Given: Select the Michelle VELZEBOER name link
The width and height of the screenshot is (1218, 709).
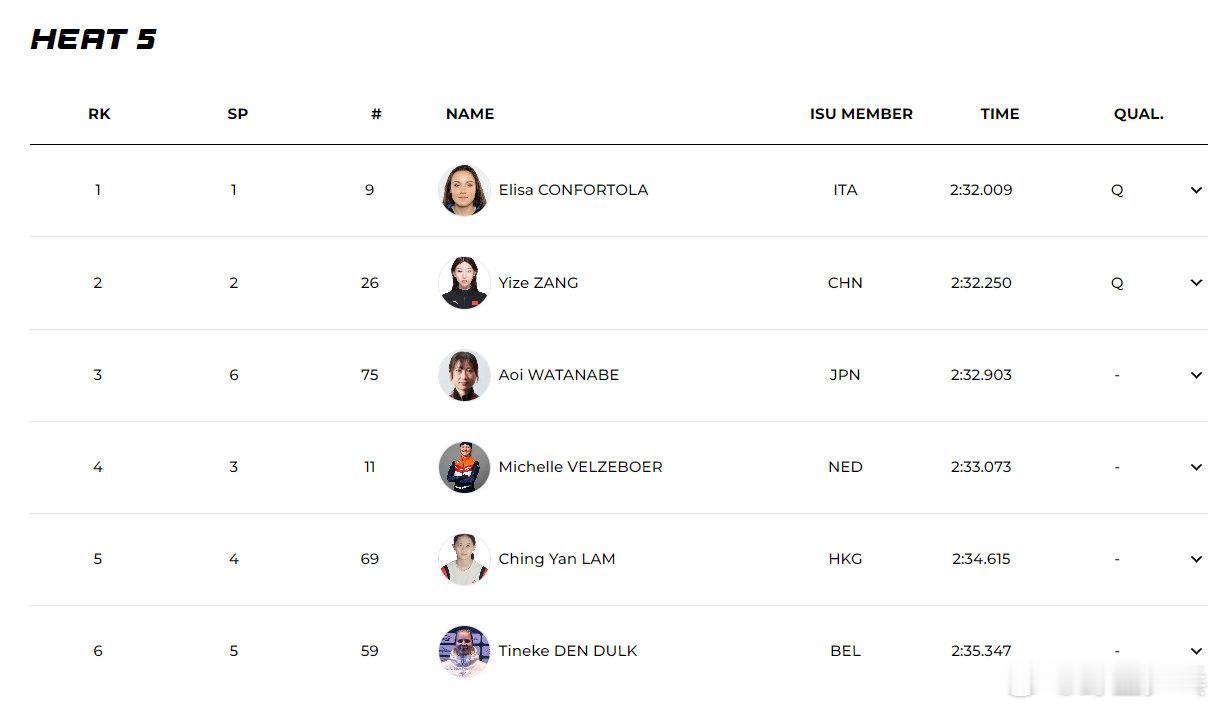Looking at the screenshot, I should [580, 467].
